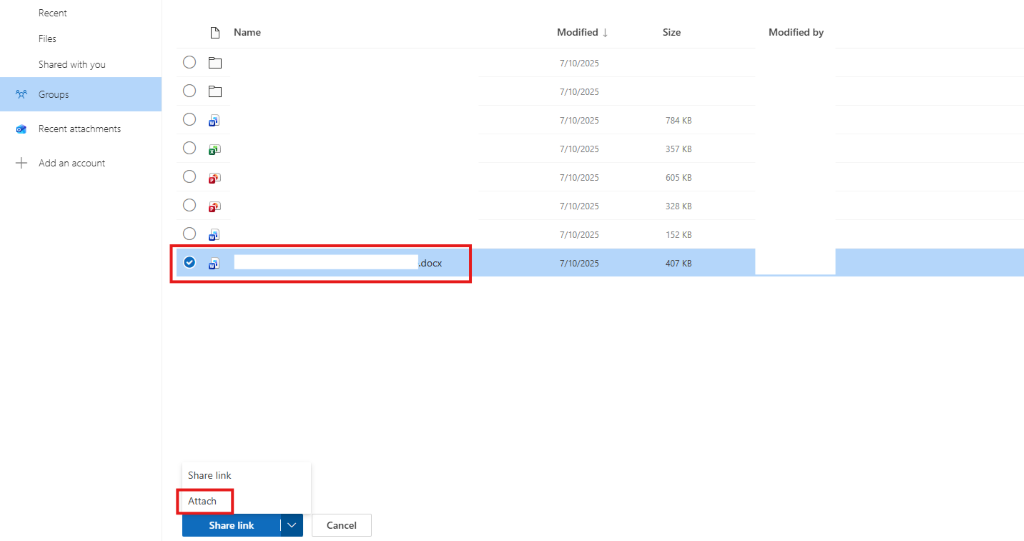The image size is (1024, 541).
Task: Open Recent attachments in the sidebar
Action: [x=80, y=129]
